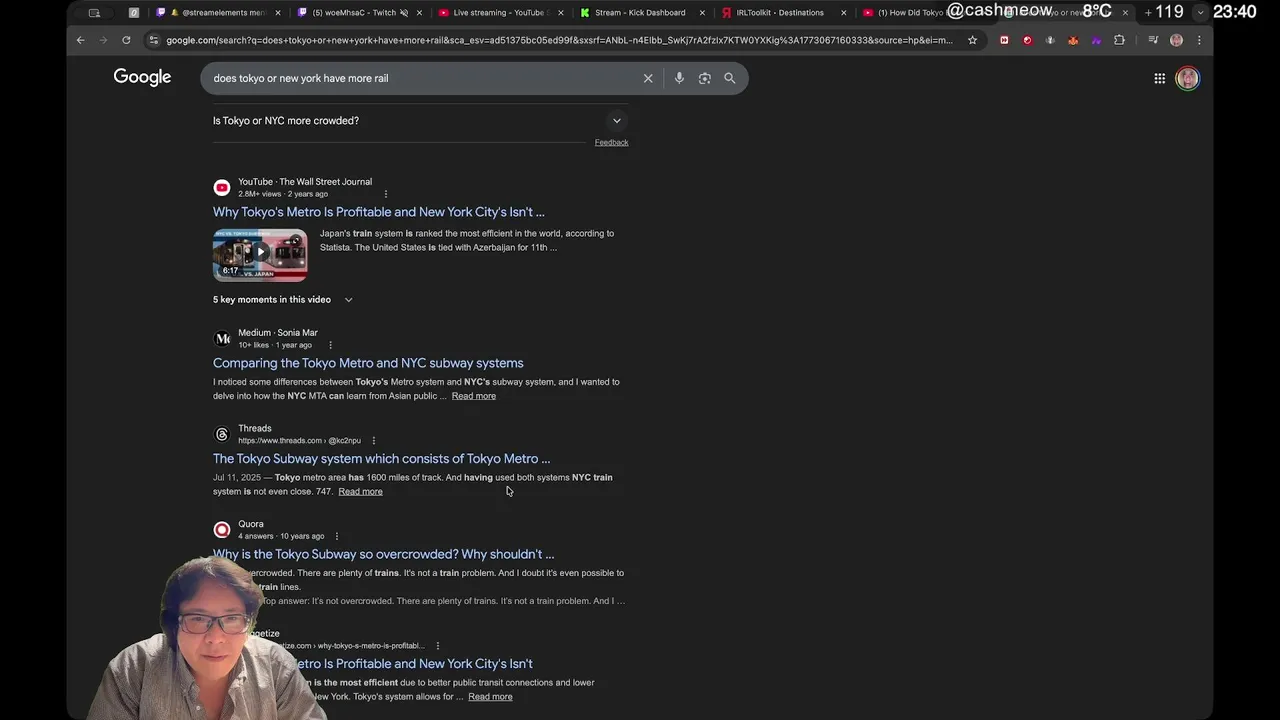Switch to the woeMhsaC Twitch tab
The image size is (1280, 720).
coord(360,13)
